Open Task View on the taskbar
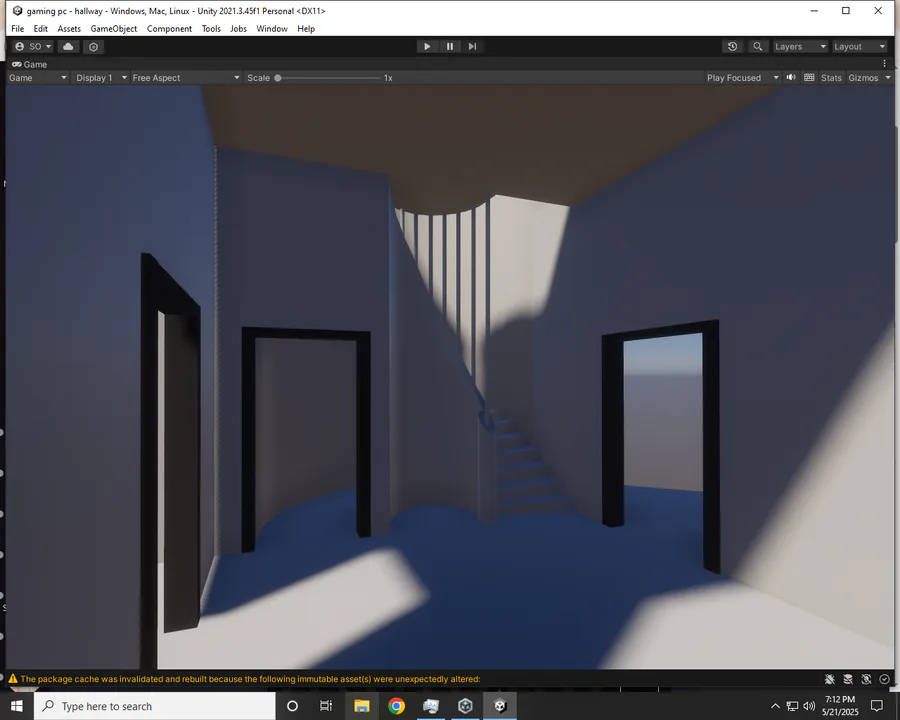Image resolution: width=900 pixels, height=720 pixels. click(326, 706)
